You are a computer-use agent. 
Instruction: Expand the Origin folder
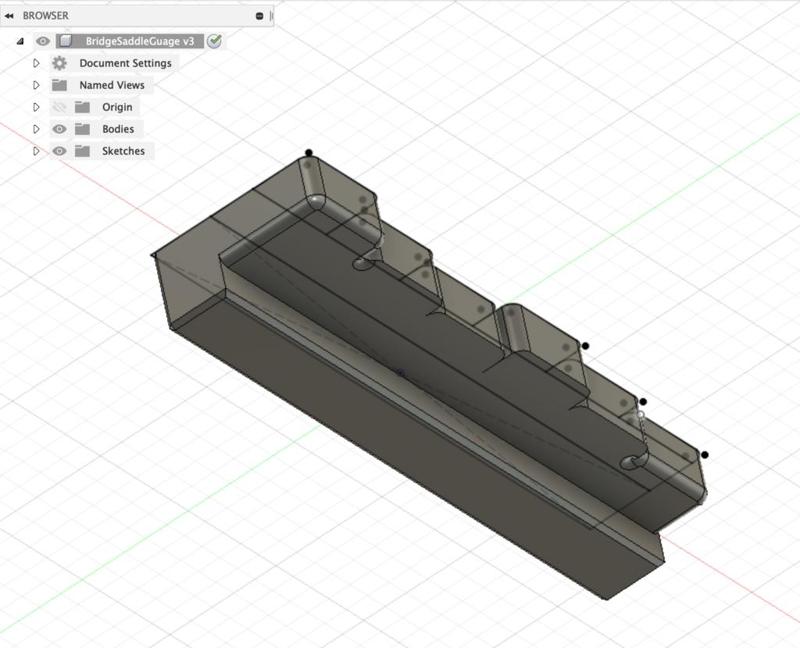[x=36, y=107]
